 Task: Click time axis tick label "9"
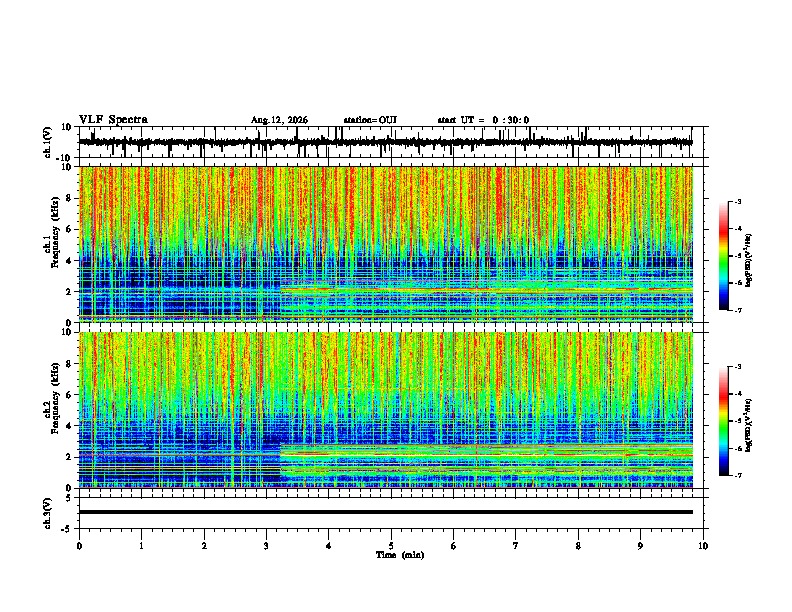click(640, 546)
